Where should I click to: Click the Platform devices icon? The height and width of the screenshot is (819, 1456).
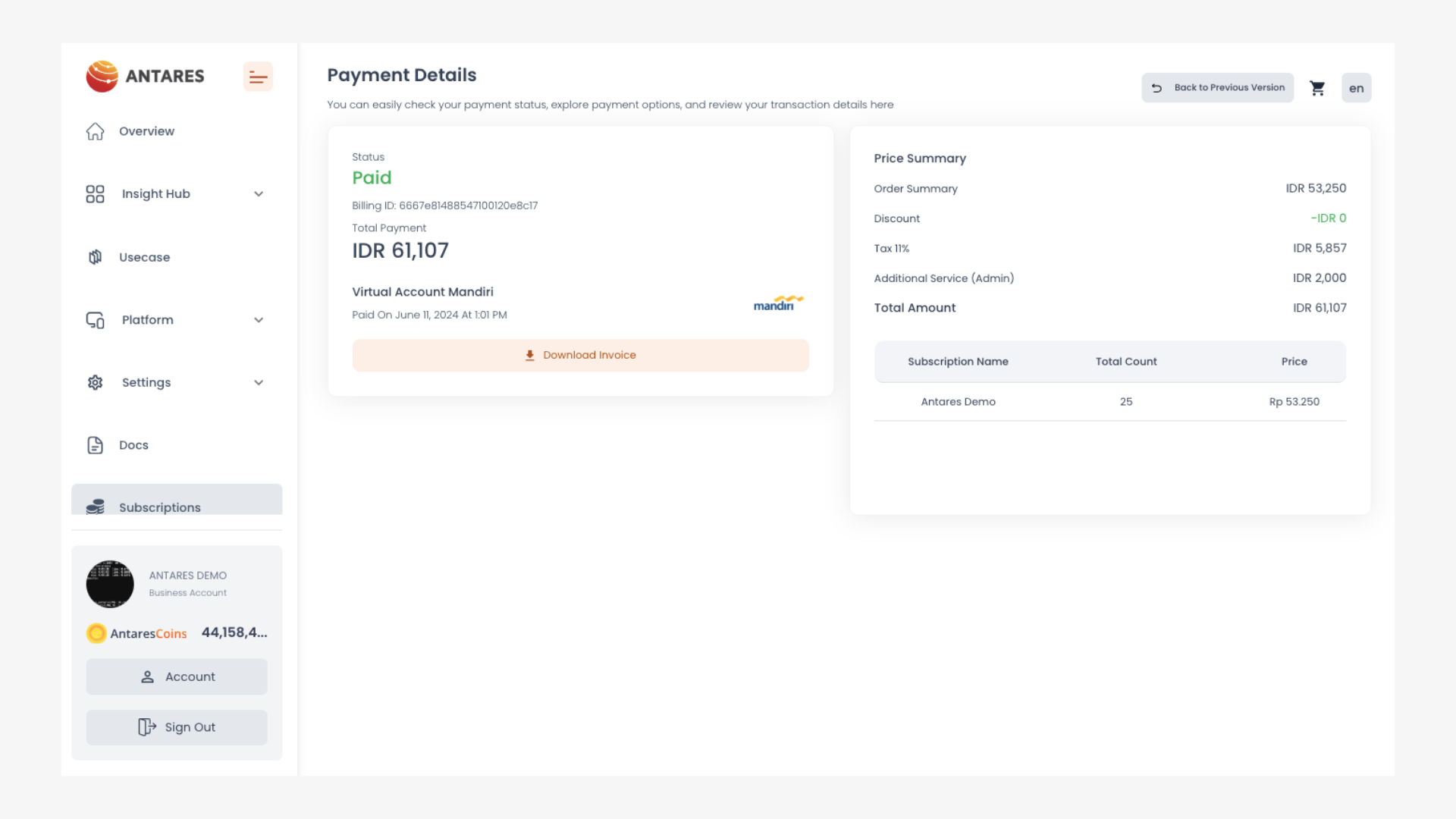click(95, 320)
